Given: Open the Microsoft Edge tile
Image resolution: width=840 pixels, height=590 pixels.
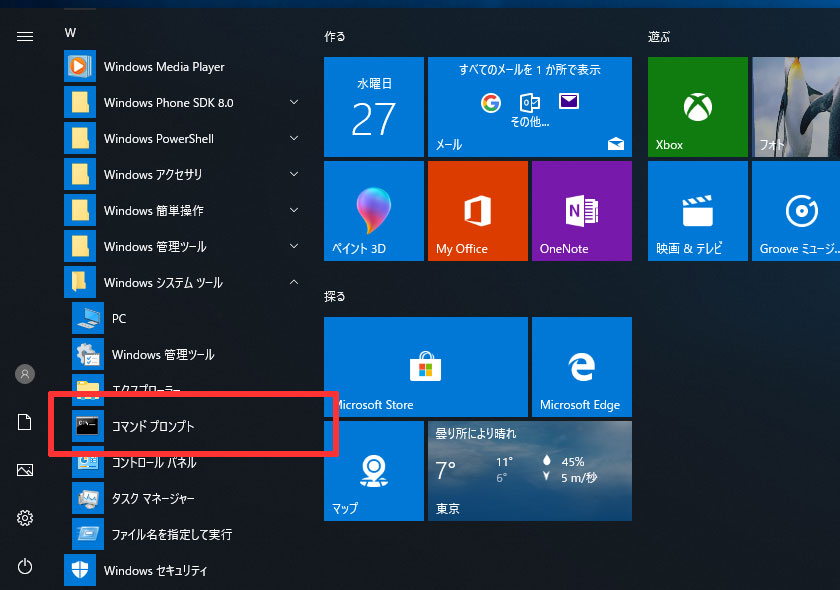Looking at the screenshot, I should click(582, 367).
